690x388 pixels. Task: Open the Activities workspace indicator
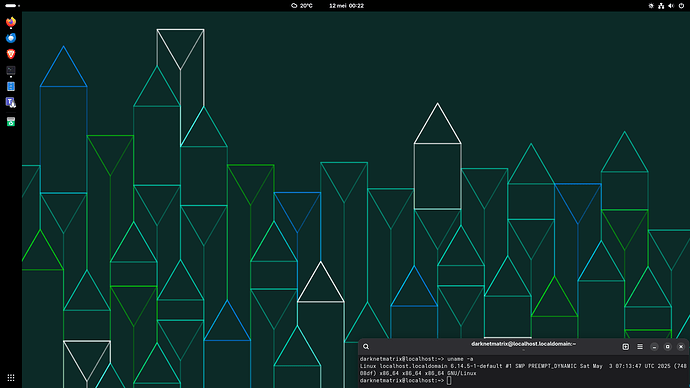12,6
